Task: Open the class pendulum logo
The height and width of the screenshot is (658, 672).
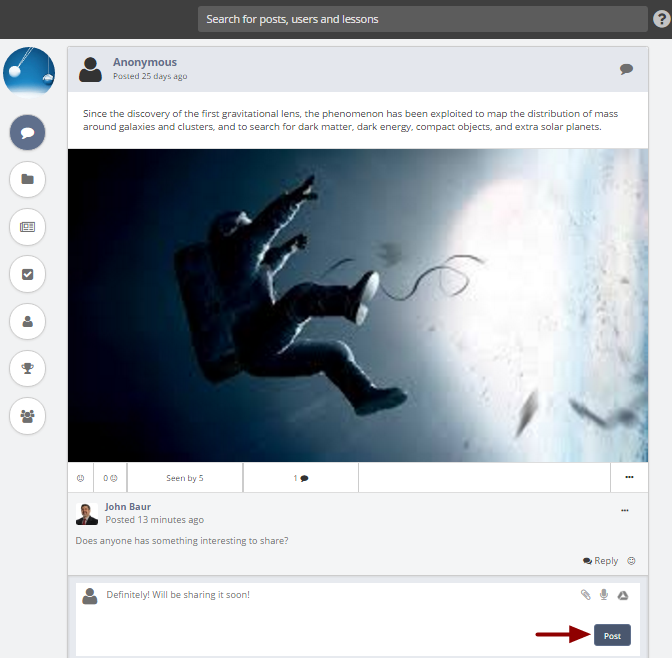Action: click(29, 72)
